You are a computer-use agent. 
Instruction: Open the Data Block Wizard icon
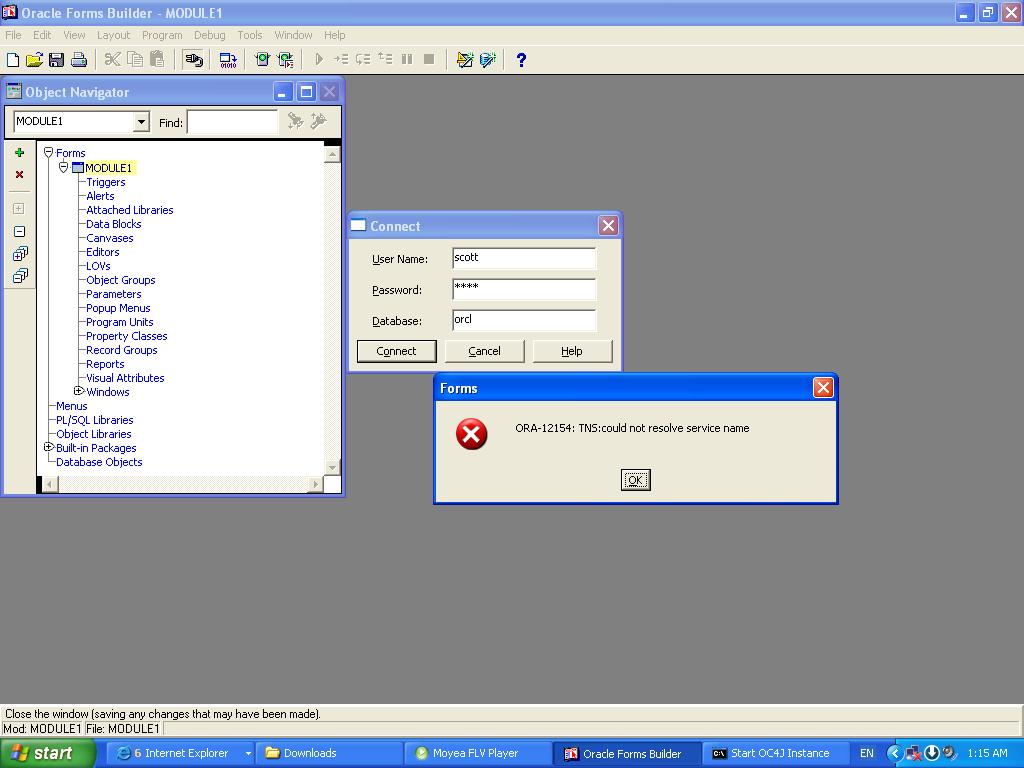(488, 60)
